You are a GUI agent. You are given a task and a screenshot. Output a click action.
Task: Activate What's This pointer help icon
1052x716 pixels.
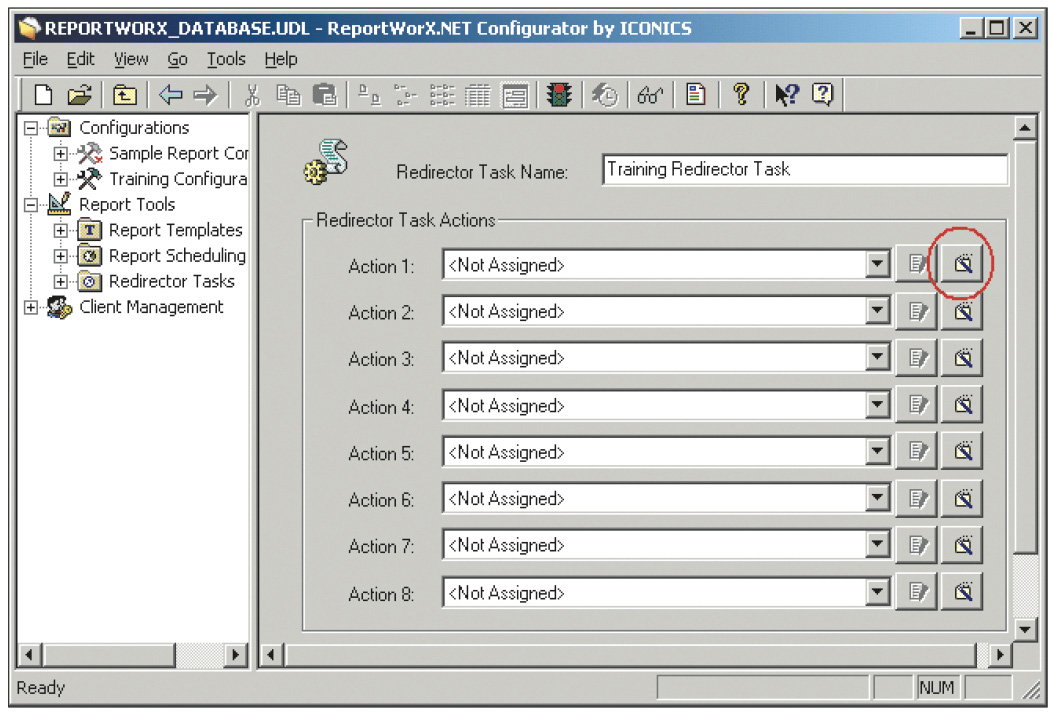(786, 95)
